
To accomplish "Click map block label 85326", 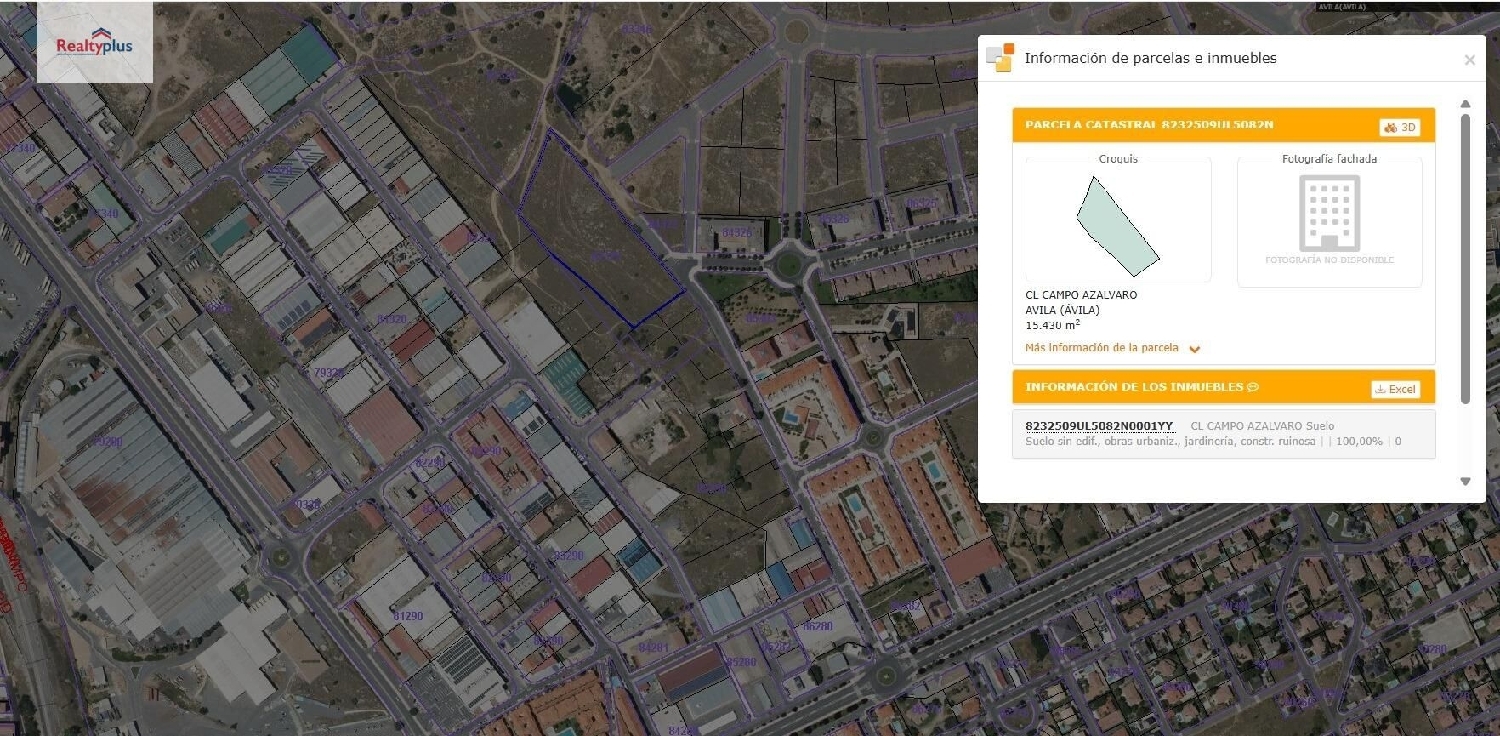I will (832, 219).
